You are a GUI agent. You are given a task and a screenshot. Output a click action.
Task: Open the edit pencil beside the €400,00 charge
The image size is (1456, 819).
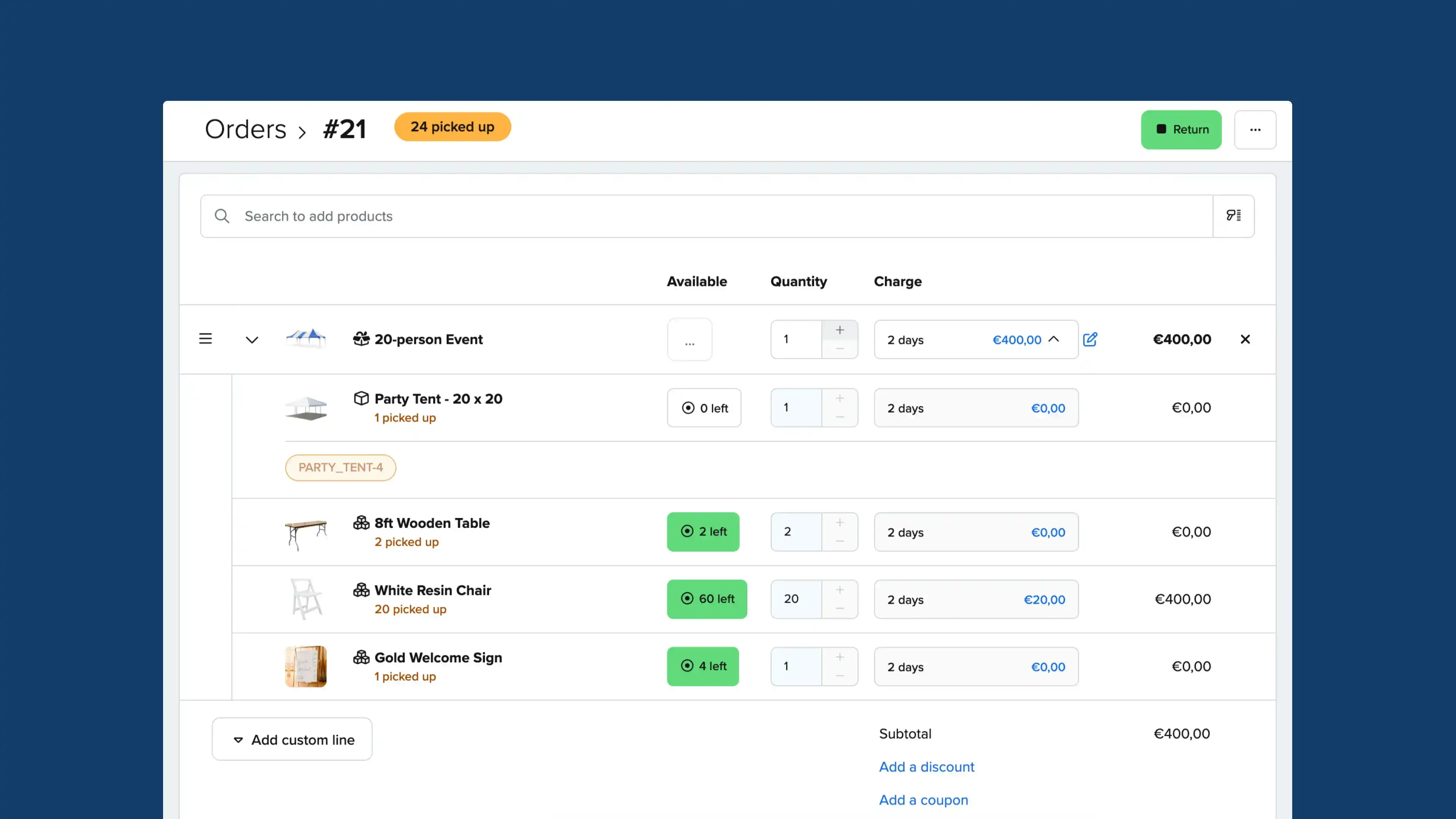click(x=1090, y=339)
